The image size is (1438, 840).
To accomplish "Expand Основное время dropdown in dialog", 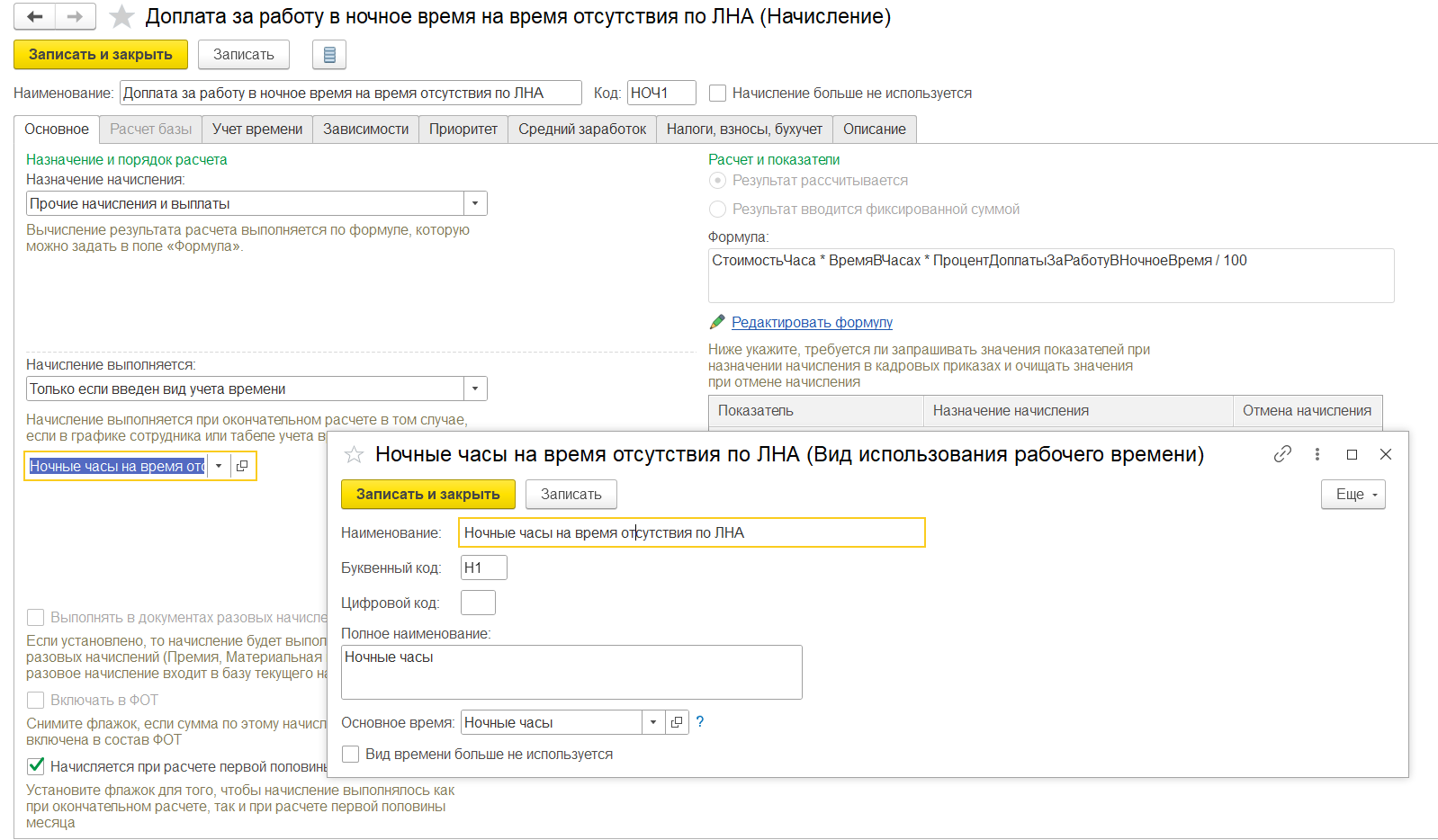I will [x=653, y=722].
